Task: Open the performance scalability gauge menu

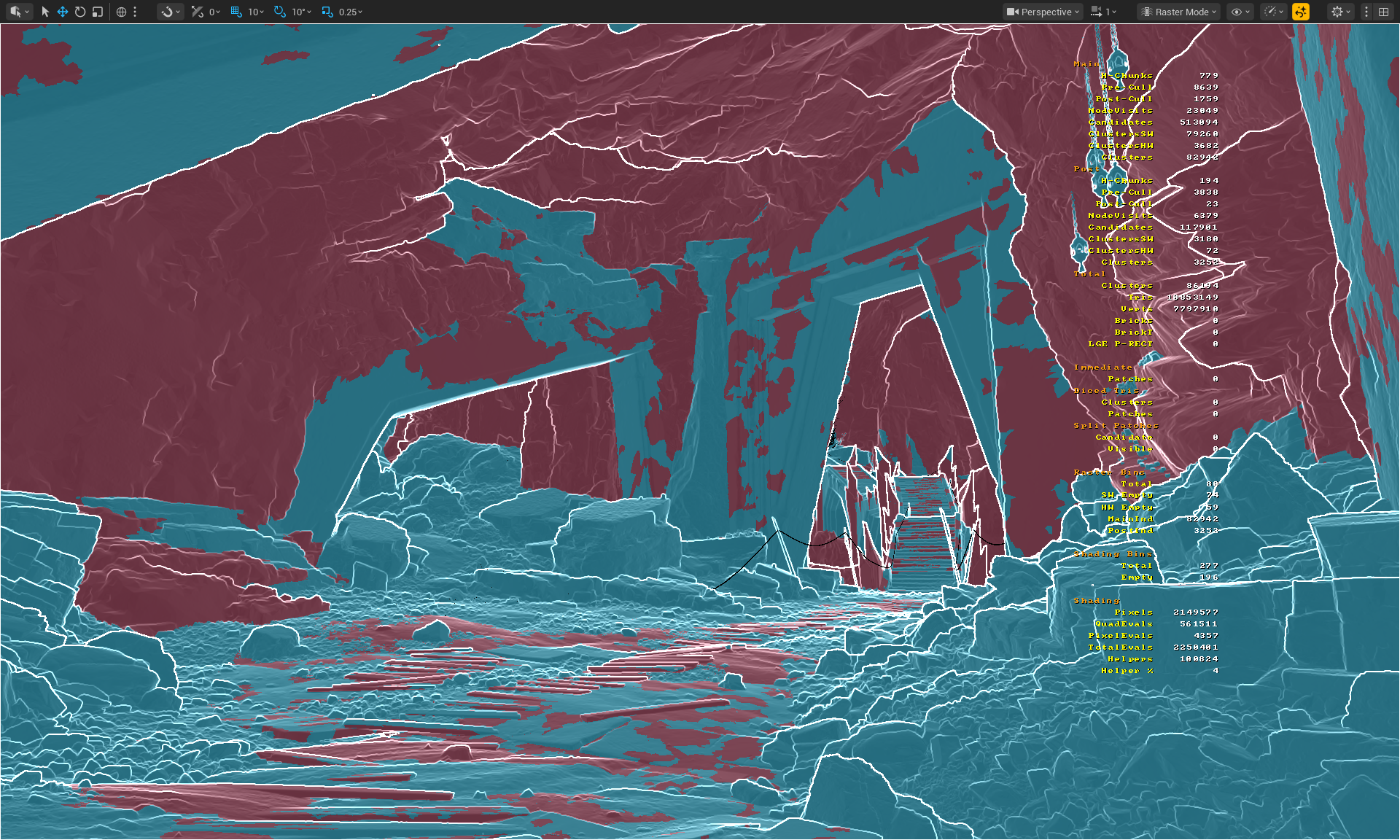Action: pyautogui.click(x=1274, y=12)
